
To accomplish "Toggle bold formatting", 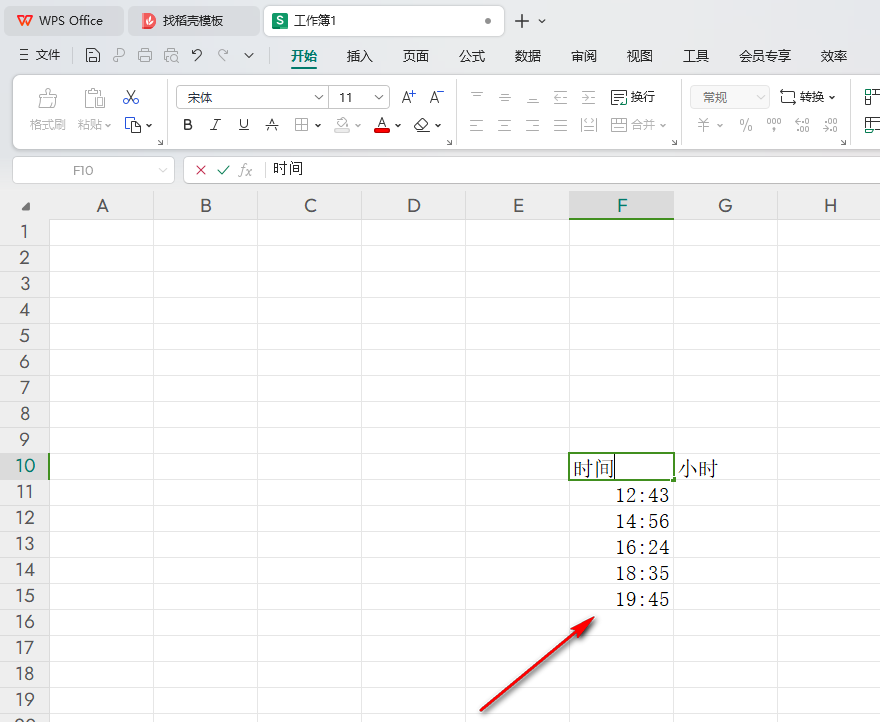I will tap(187, 124).
